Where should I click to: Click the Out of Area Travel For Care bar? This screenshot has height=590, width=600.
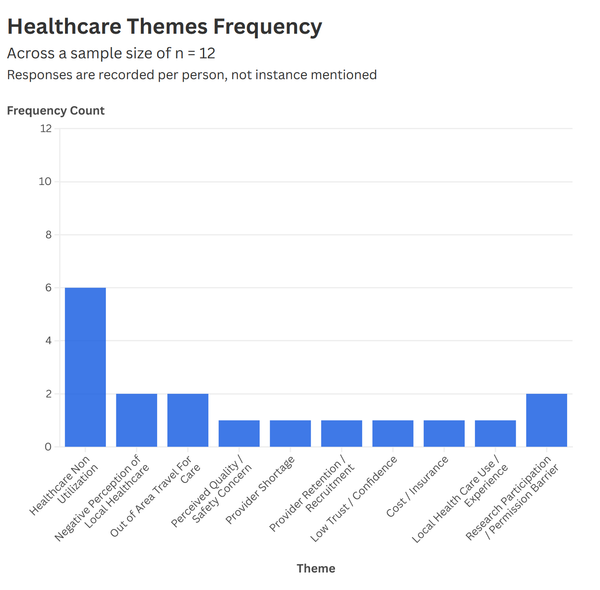pos(188,420)
